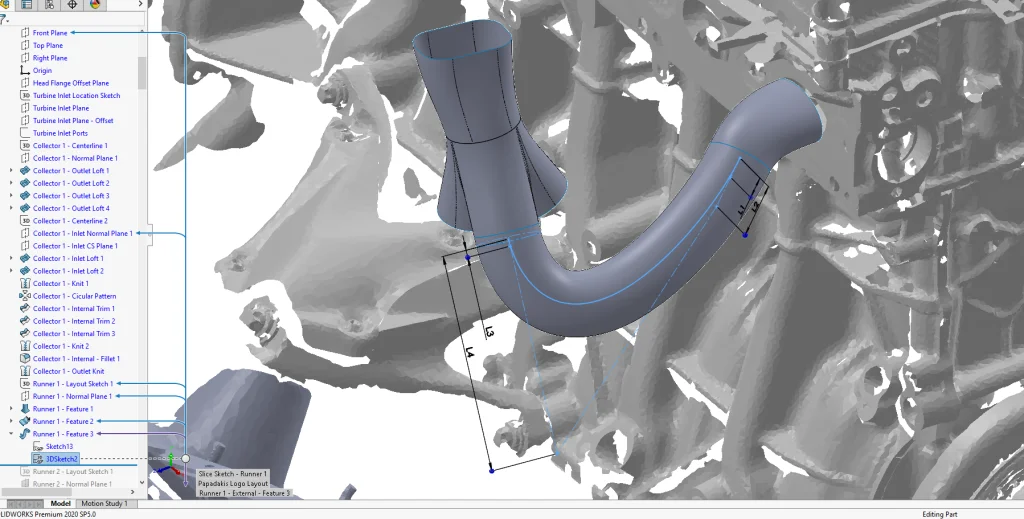Click the L4 dimension label

tap(469, 352)
